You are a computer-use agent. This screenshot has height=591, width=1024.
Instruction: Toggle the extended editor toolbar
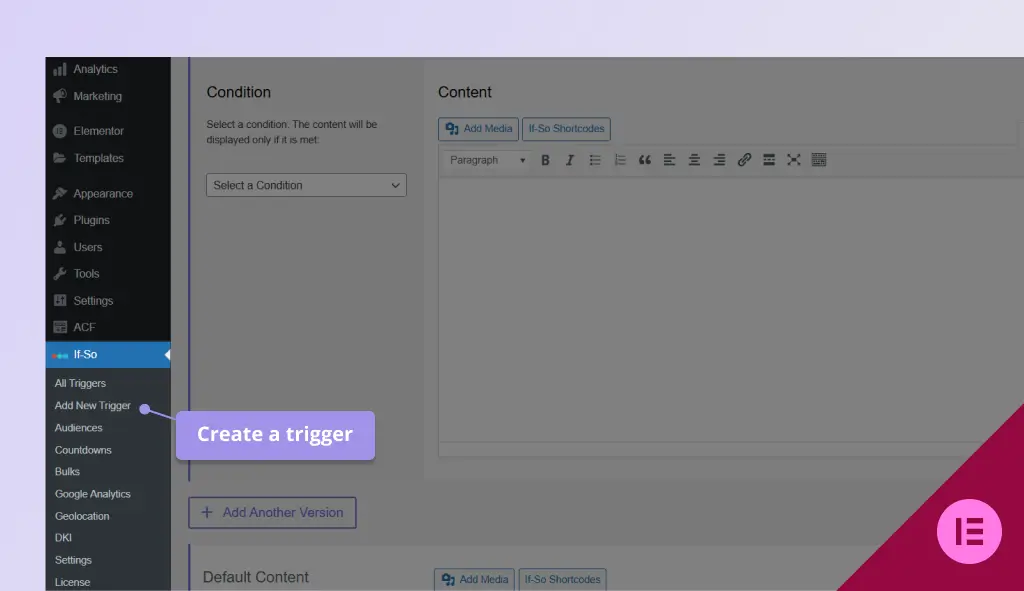tap(819, 160)
